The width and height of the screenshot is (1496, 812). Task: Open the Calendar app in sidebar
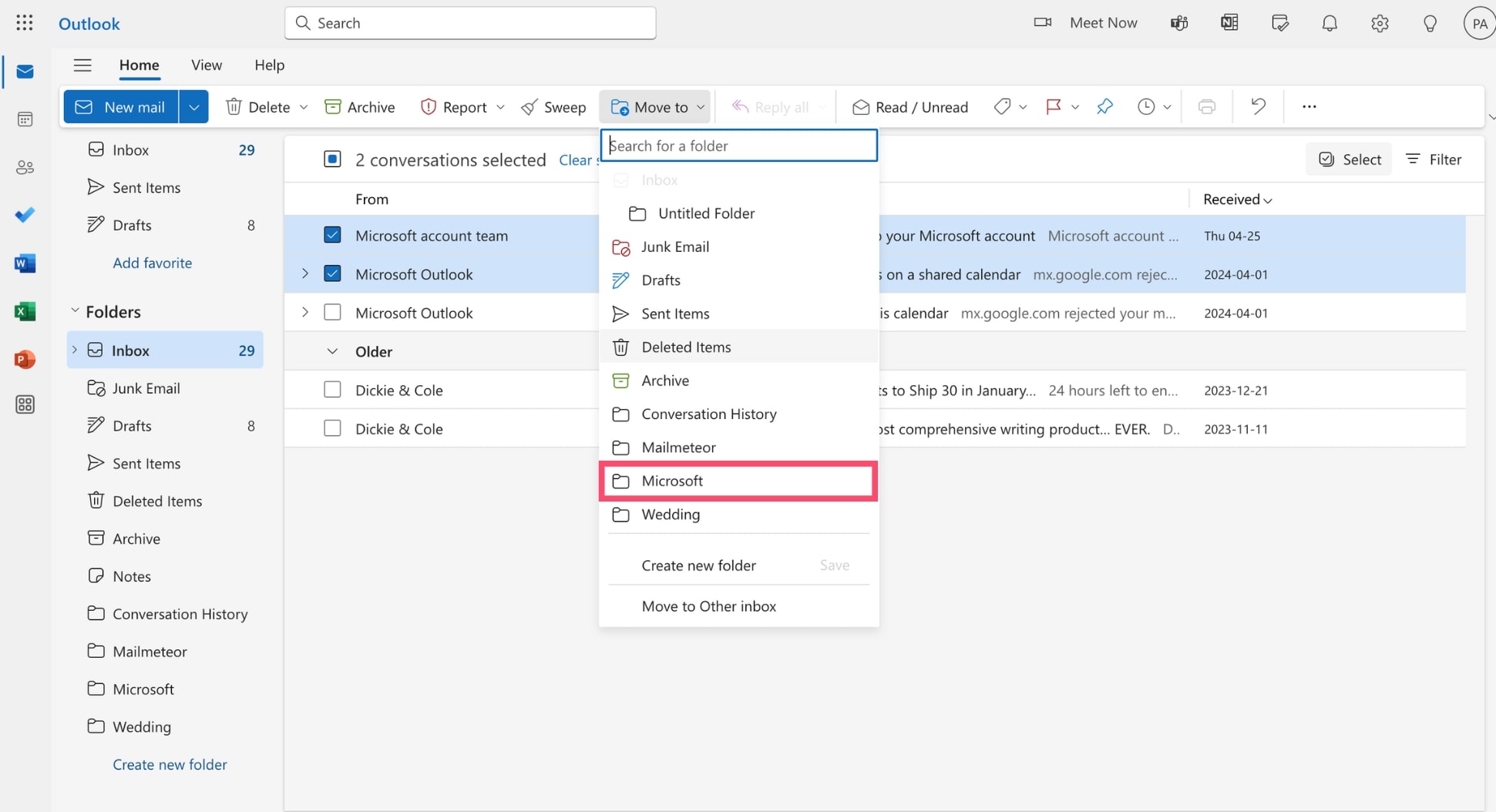(25, 119)
